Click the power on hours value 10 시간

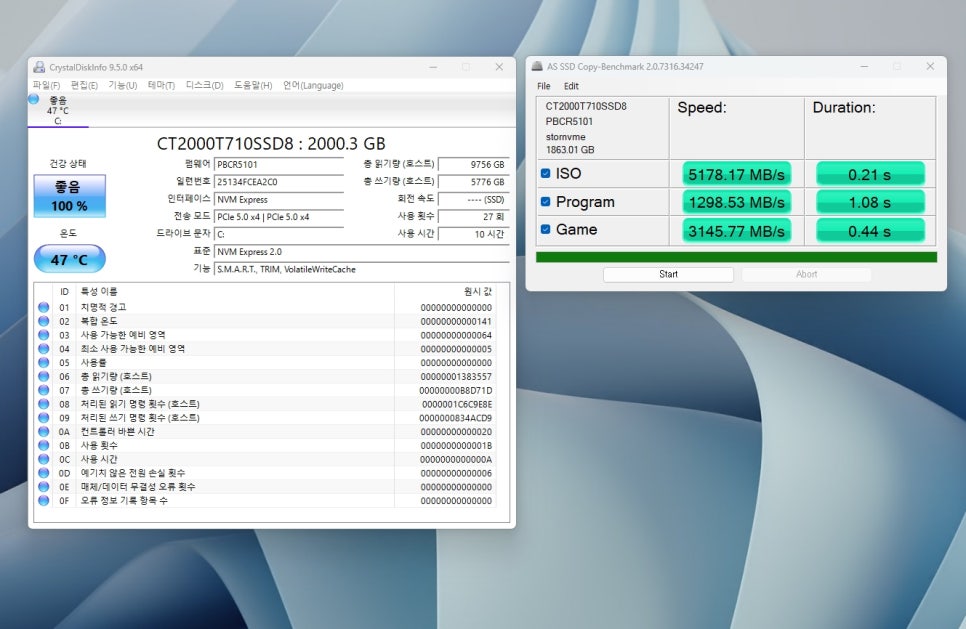(x=473, y=234)
